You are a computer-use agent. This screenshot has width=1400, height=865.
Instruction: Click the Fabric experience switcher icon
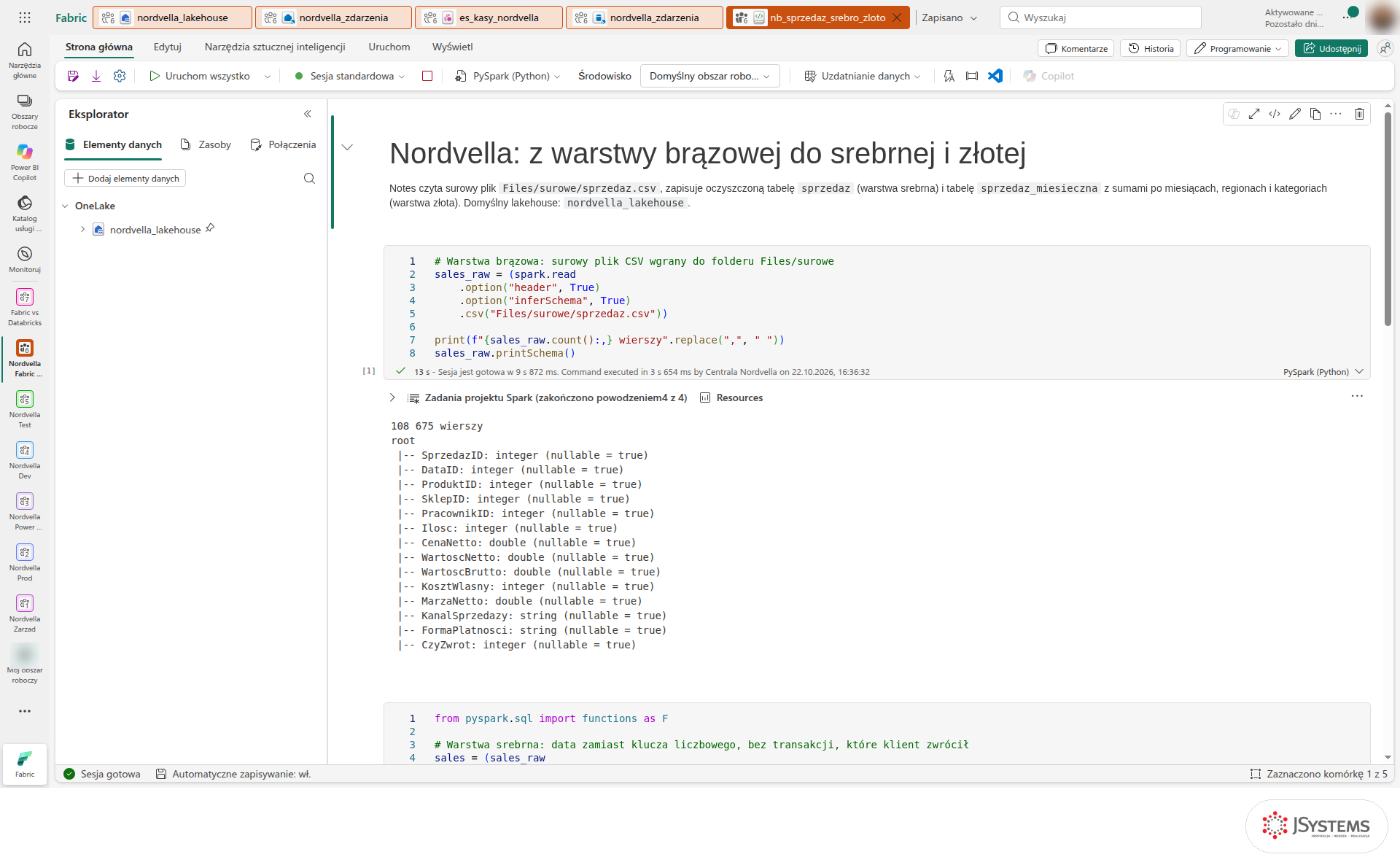coord(25,764)
